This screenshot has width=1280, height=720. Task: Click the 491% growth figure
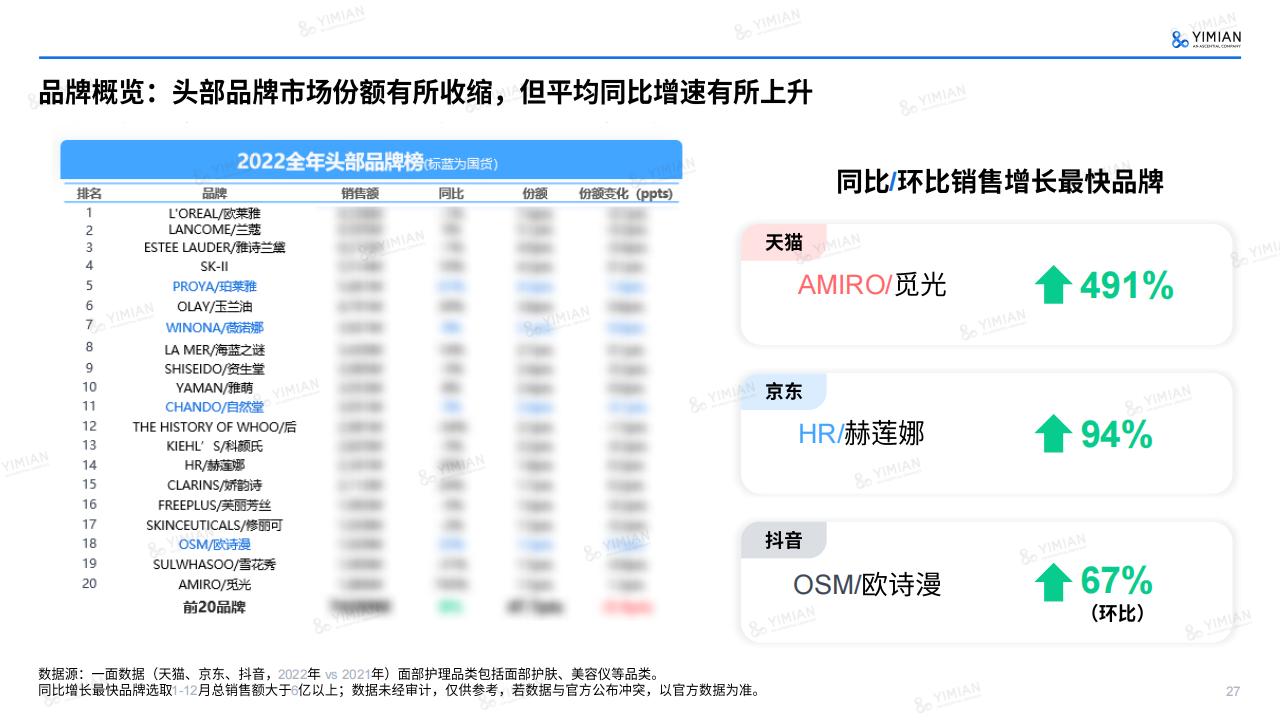point(1127,287)
